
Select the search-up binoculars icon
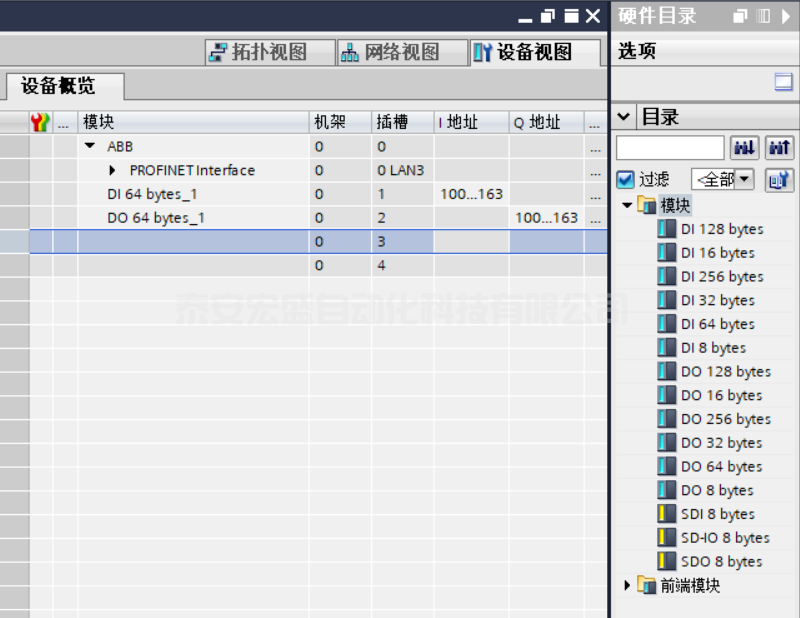click(x=778, y=147)
